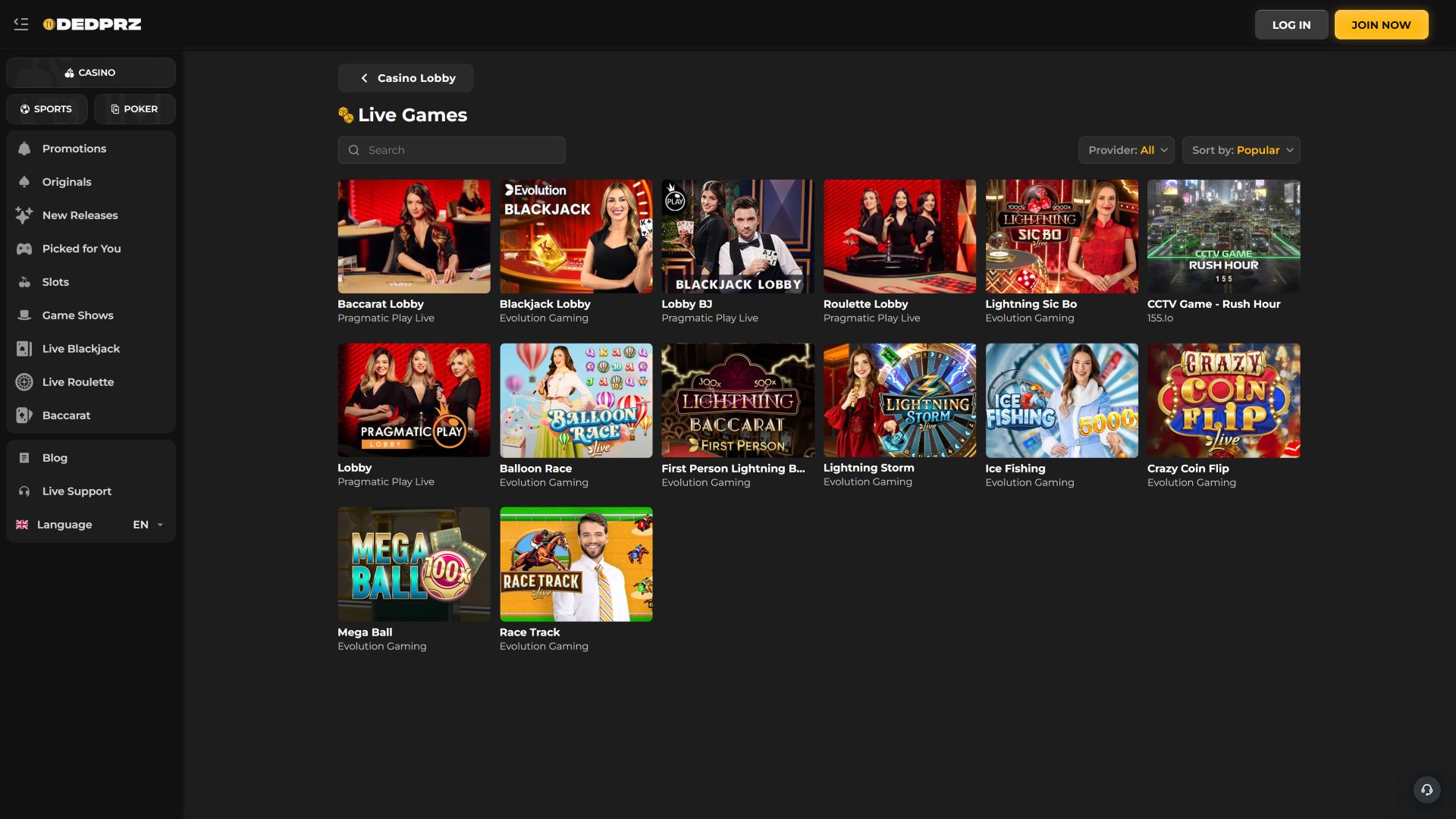This screenshot has height=819, width=1456.
Task: Open the Crazy Coin Flip thumbnail
Action: coord(1224,400)
